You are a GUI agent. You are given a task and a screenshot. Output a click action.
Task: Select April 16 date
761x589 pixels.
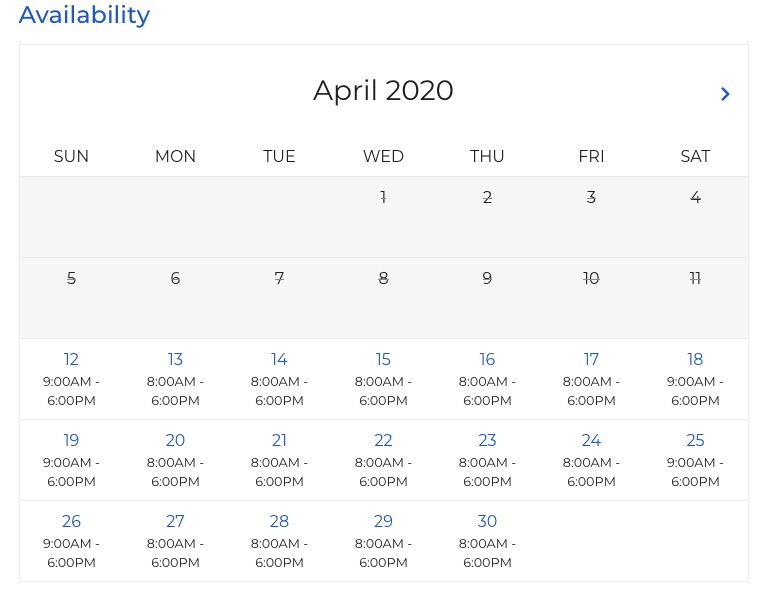(487, 360)
